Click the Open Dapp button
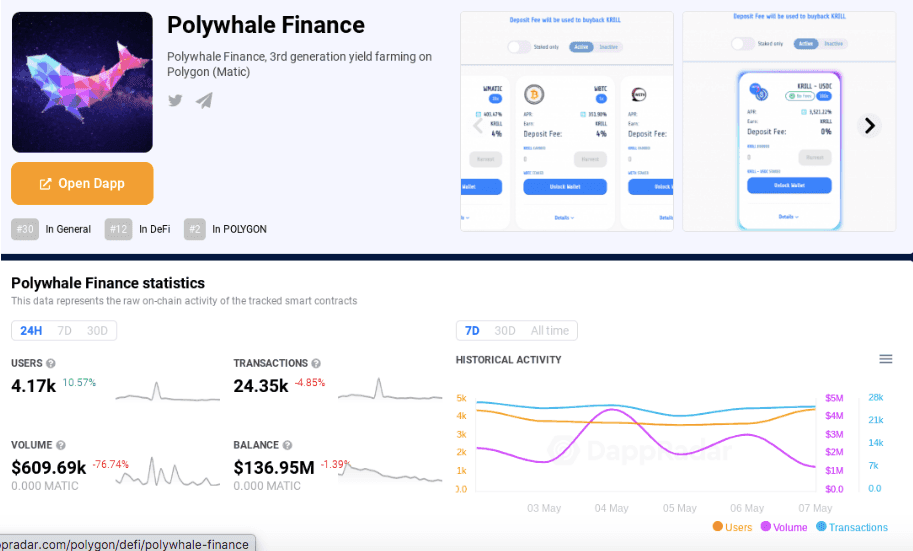Image resolution: width=913 pixels, height=551 pixels. tap(82, 183)
